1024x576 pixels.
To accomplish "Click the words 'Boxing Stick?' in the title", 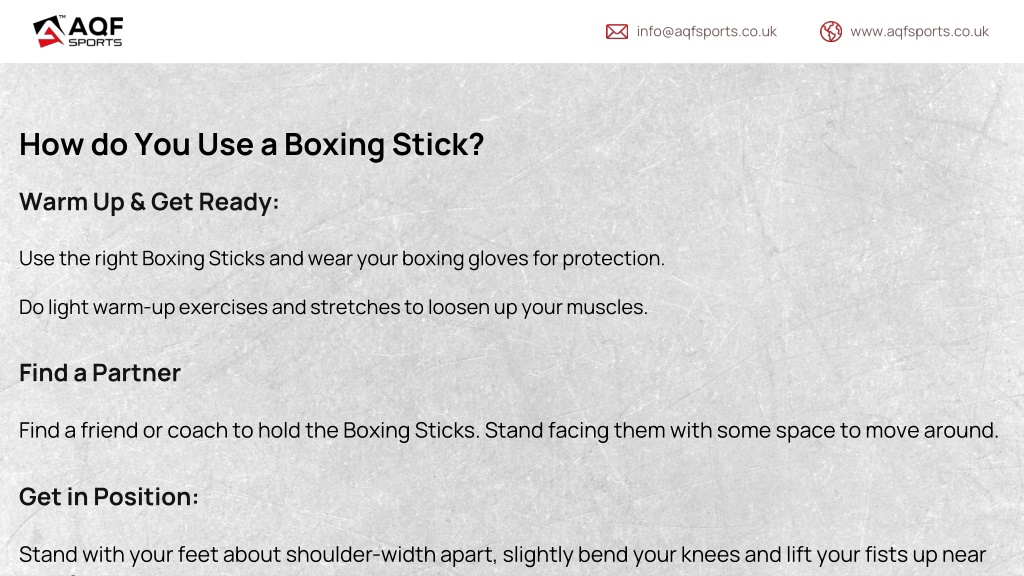I will pos(384,144).
